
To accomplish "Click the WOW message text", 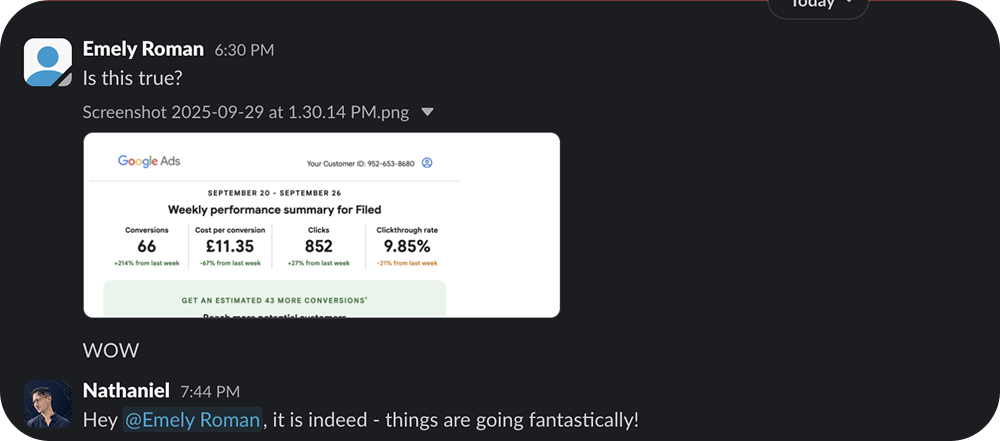I will click(x=111, y=350).
